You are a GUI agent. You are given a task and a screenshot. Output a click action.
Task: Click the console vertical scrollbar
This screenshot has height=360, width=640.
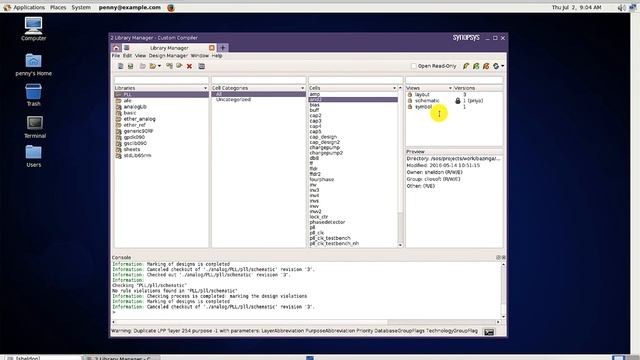pyautogui.click(x=503, y=290)
